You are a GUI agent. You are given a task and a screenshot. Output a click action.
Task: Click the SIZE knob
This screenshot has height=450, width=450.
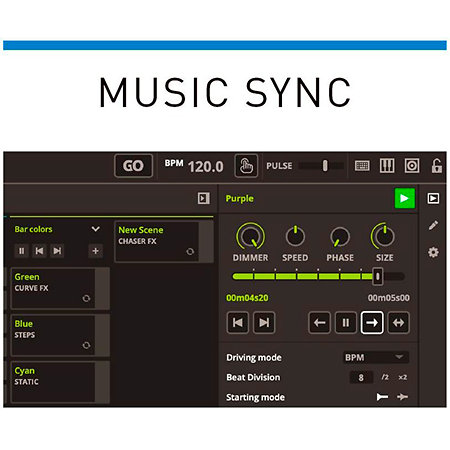tap(384, 236)
